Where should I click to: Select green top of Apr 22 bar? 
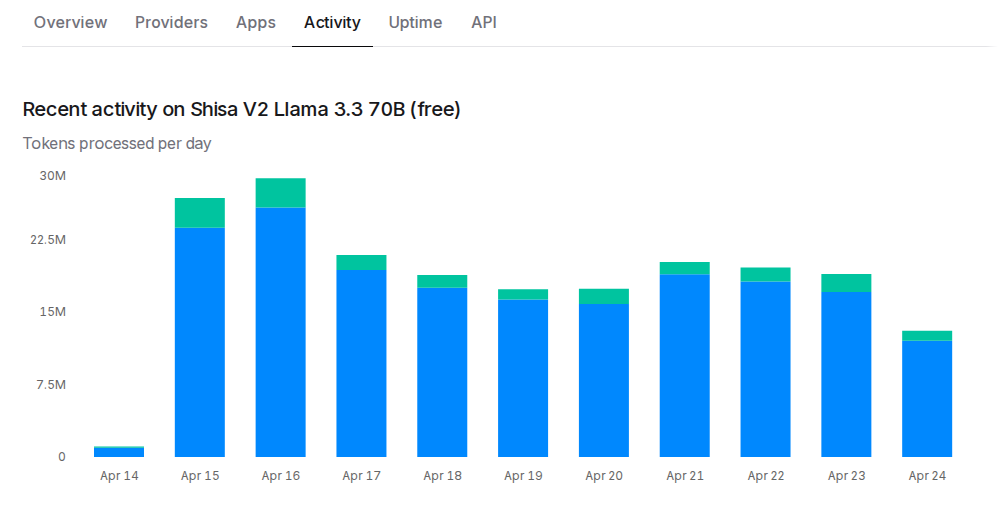[x=766, y=275]
